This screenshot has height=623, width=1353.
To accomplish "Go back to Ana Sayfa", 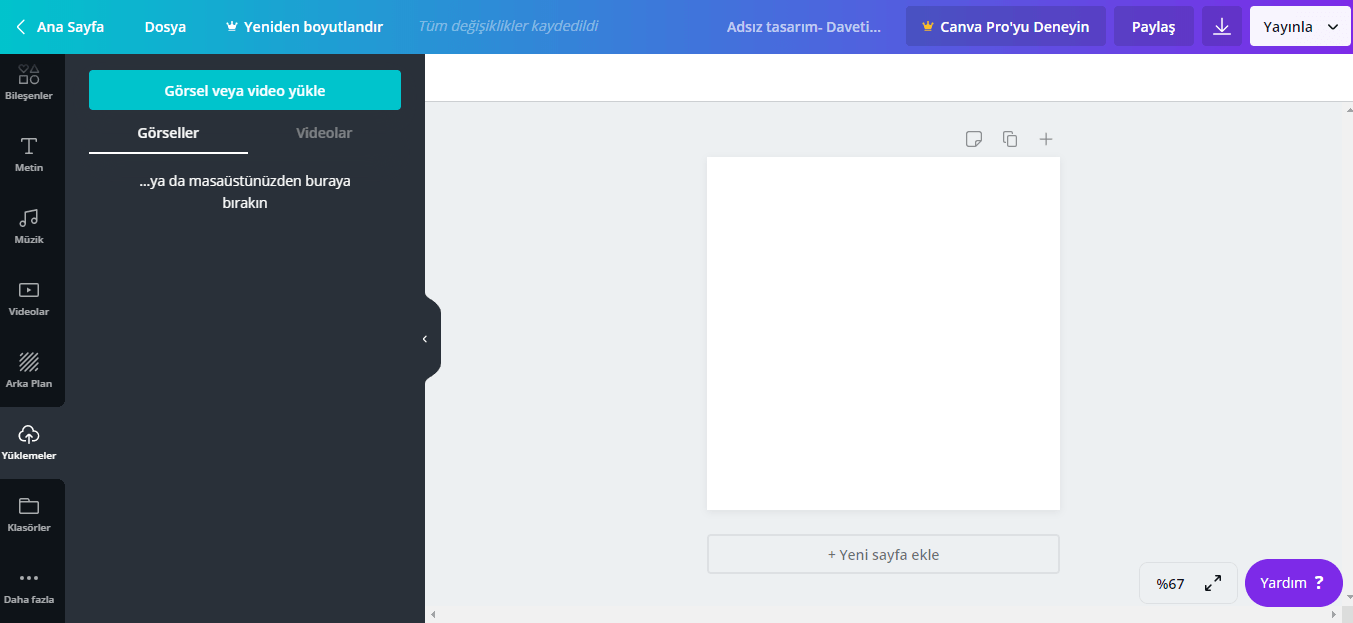I will point(60,27).
